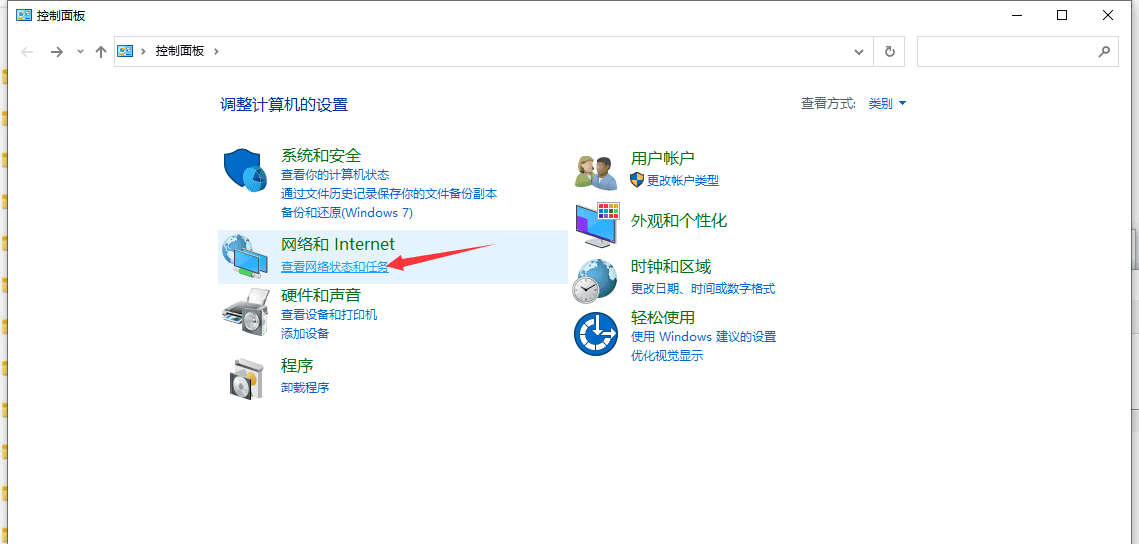
Task: Go up one folder level
Action: point(101,51)
